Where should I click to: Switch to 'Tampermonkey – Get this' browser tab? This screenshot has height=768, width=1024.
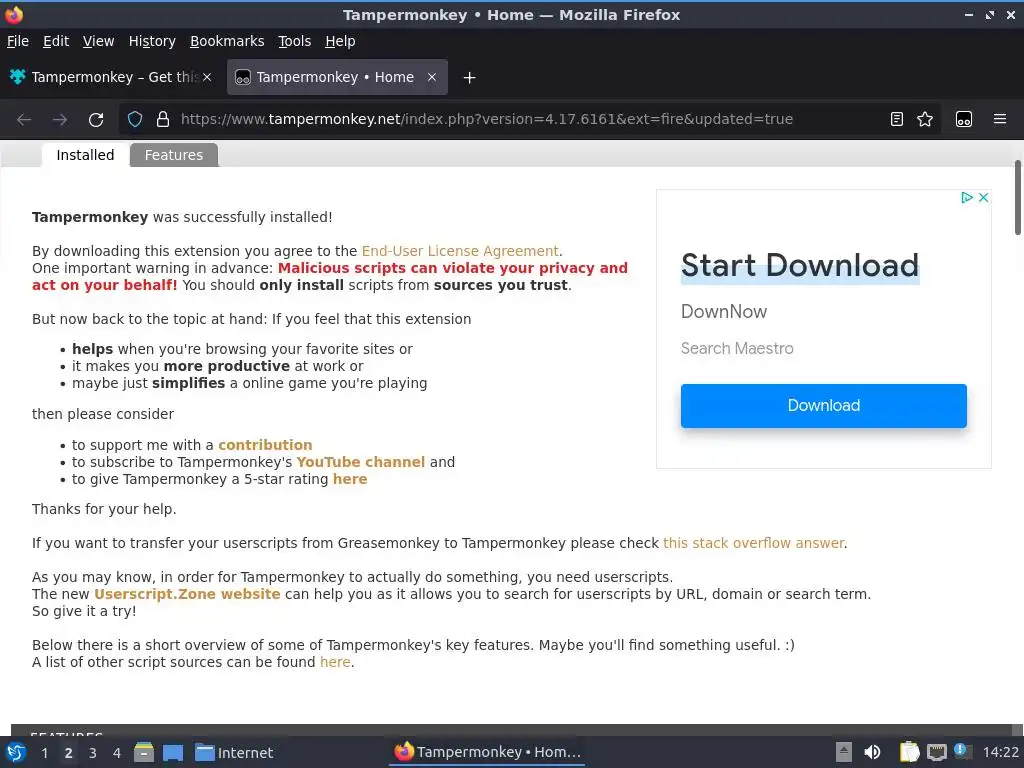[111, 77]
